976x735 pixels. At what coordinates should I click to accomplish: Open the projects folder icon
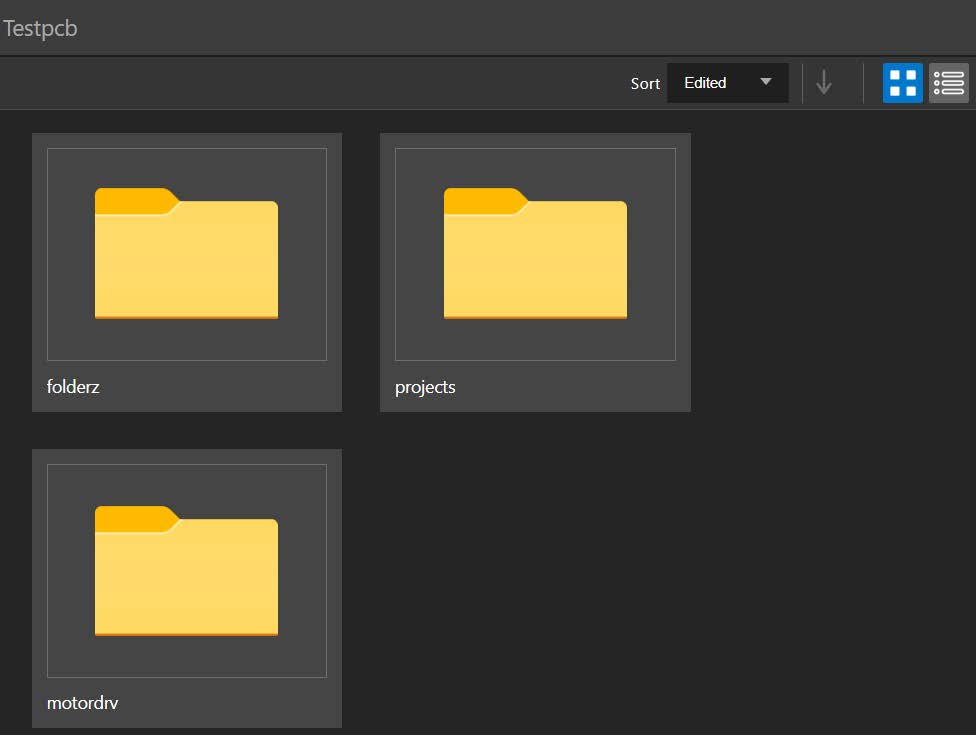(x=535, y=255)
